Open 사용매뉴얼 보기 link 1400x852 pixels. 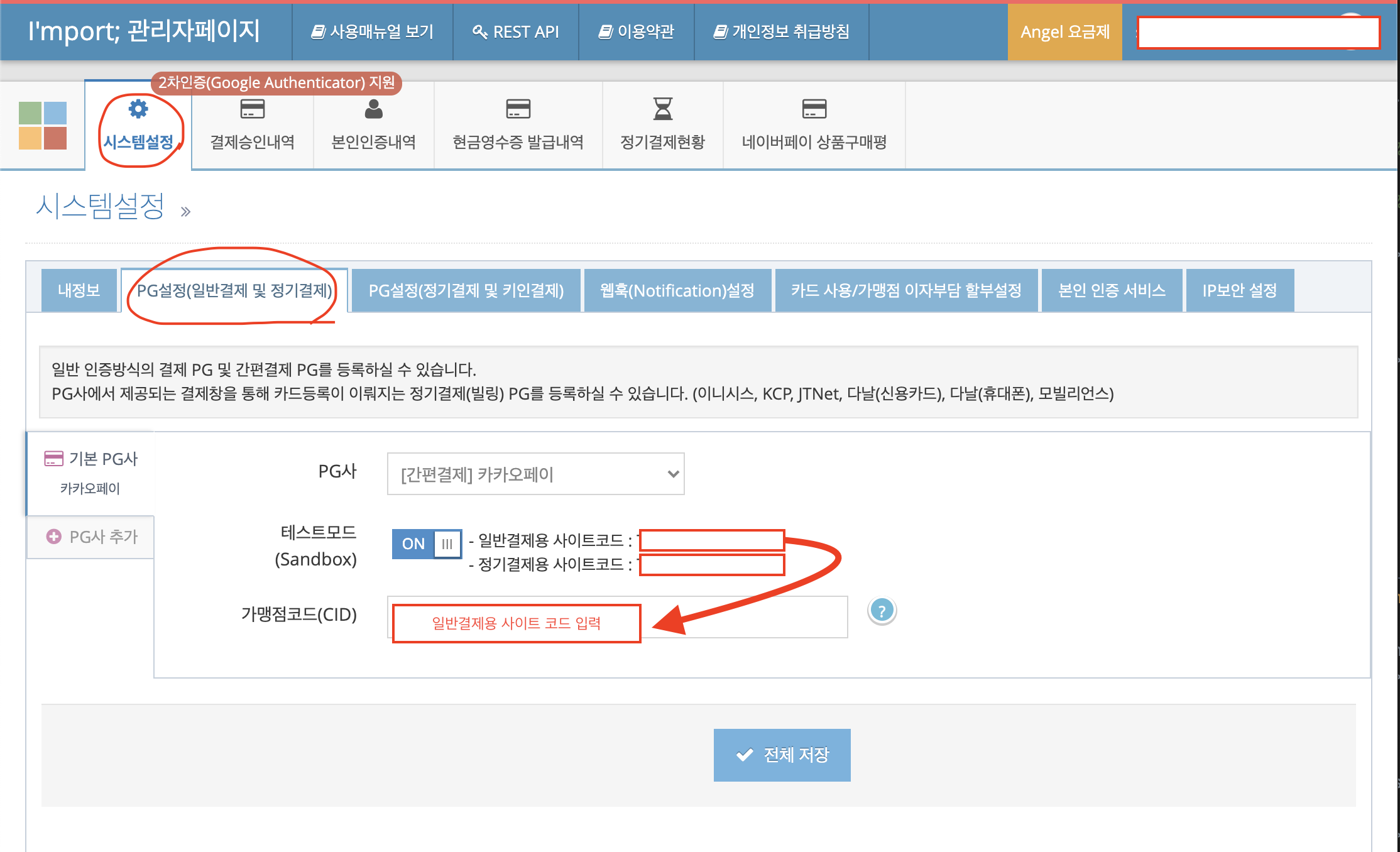(x=372, y=32)
